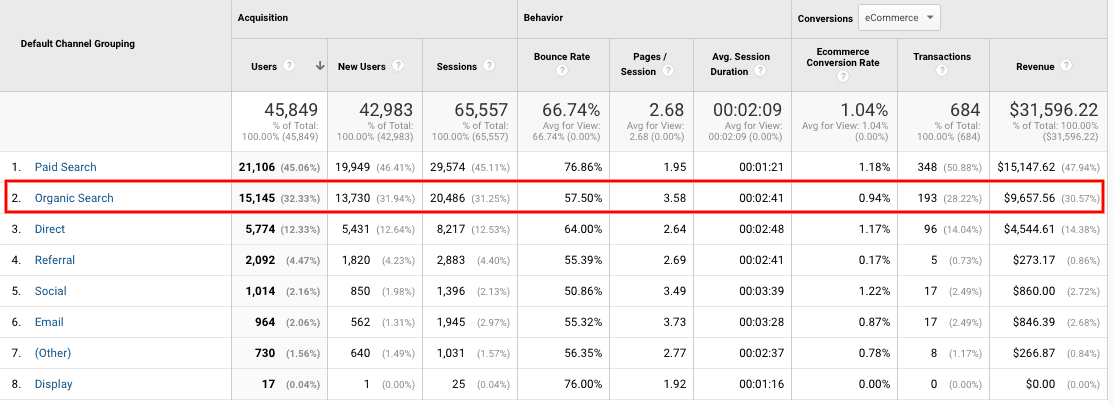
Task: Click the Email channel link
Action: [49, 322]
